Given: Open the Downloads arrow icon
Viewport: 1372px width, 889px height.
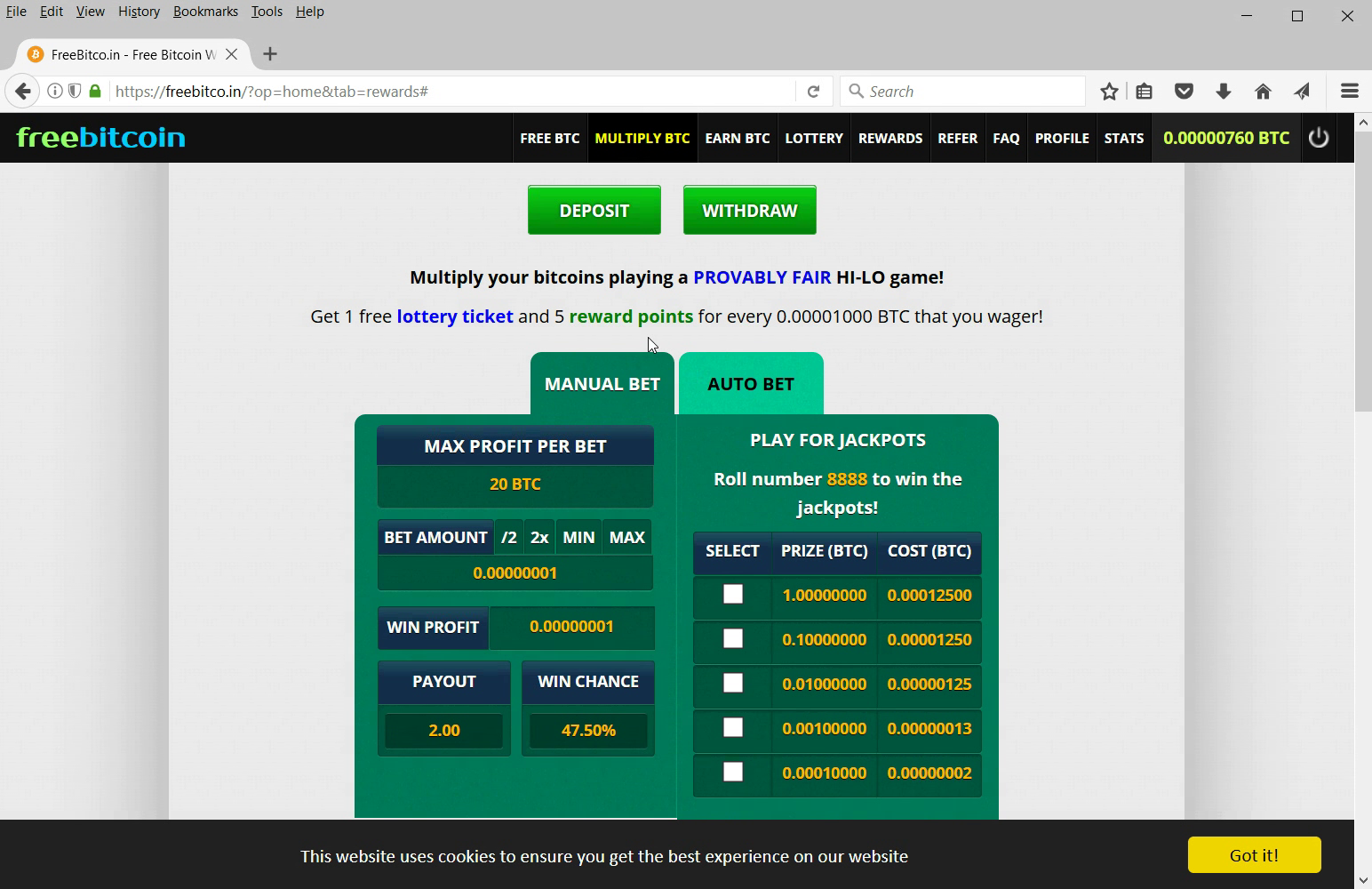Looking at the screenshot, I should pos(1224,91).
